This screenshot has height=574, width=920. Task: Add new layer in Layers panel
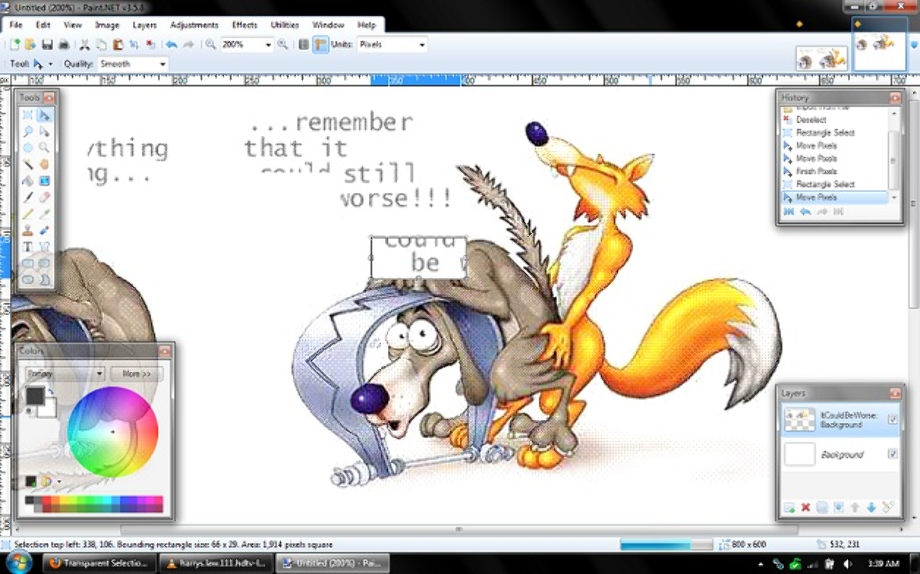pos(789,508)
